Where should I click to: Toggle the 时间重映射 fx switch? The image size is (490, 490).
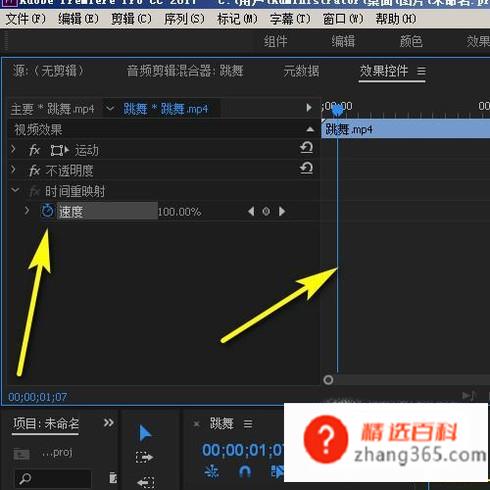coord(34,191)
